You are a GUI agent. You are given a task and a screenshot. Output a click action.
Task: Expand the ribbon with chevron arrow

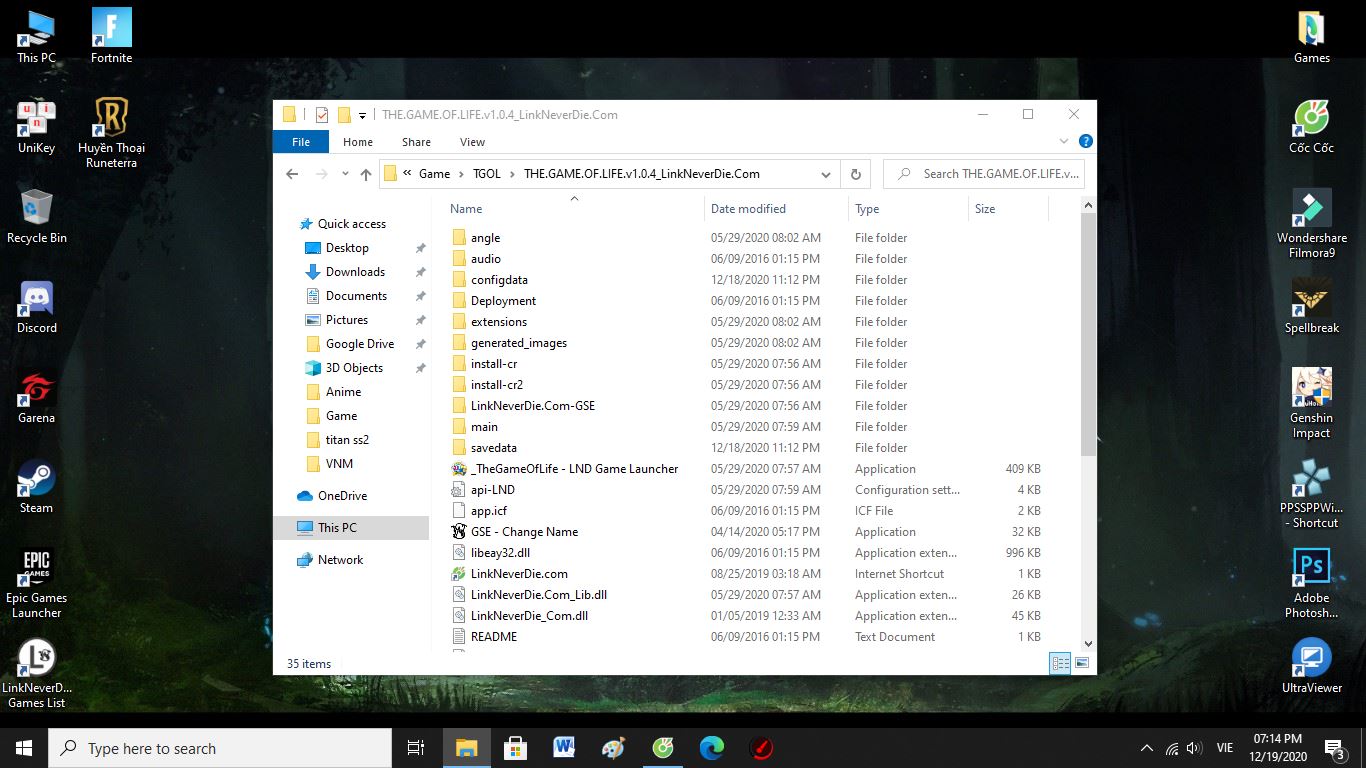pos(1065,142)
